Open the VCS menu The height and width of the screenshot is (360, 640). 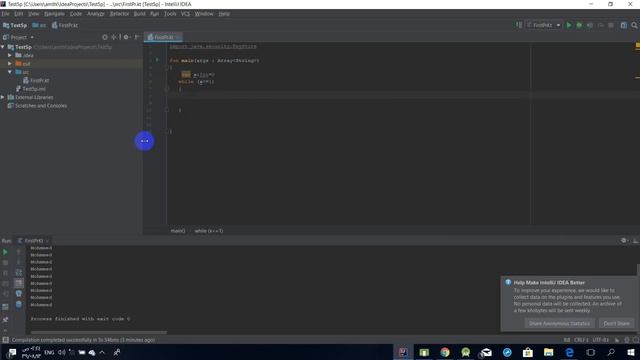(x=185, y=14)
